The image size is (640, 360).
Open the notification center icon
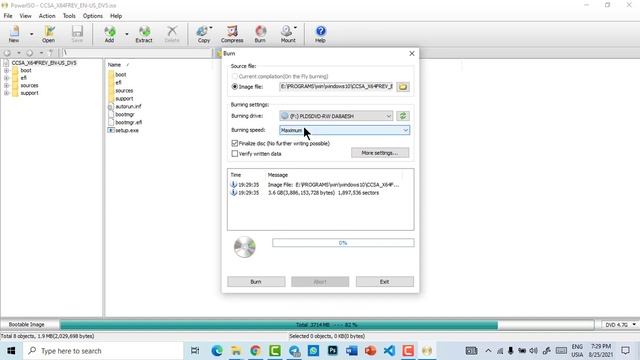tap(625, 351)
